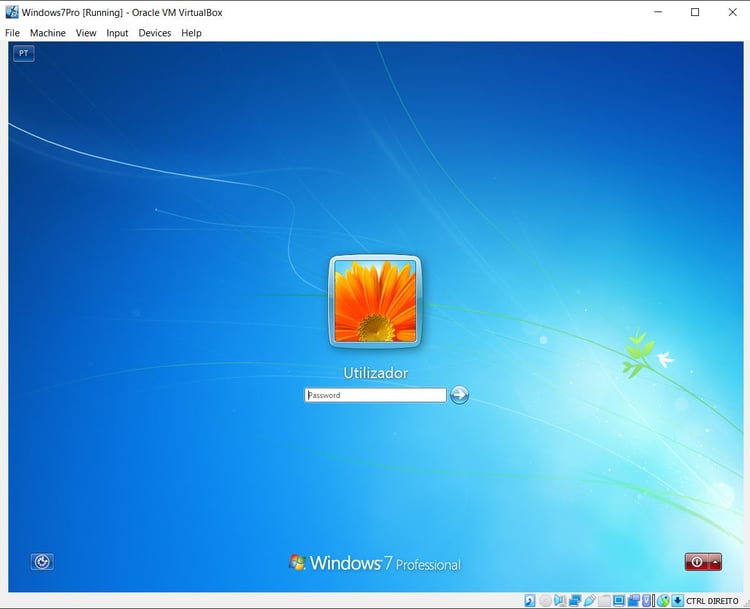Open the Ease of Access button

coord(42,562)
